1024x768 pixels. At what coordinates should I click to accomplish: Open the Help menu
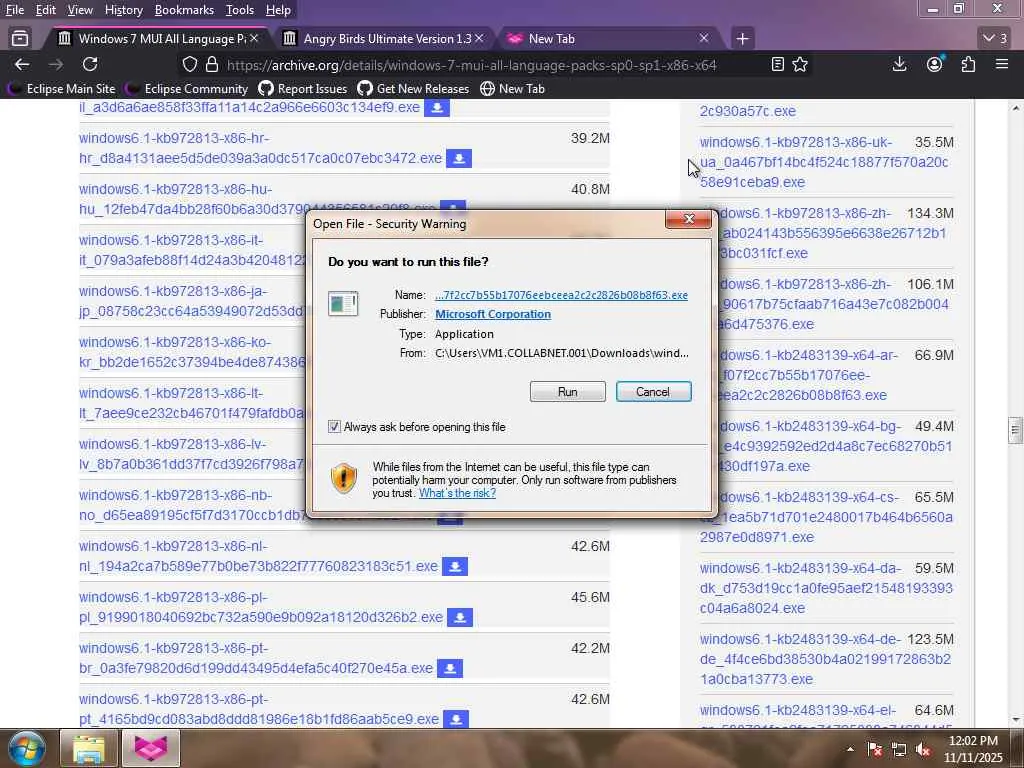click(278, 10)
